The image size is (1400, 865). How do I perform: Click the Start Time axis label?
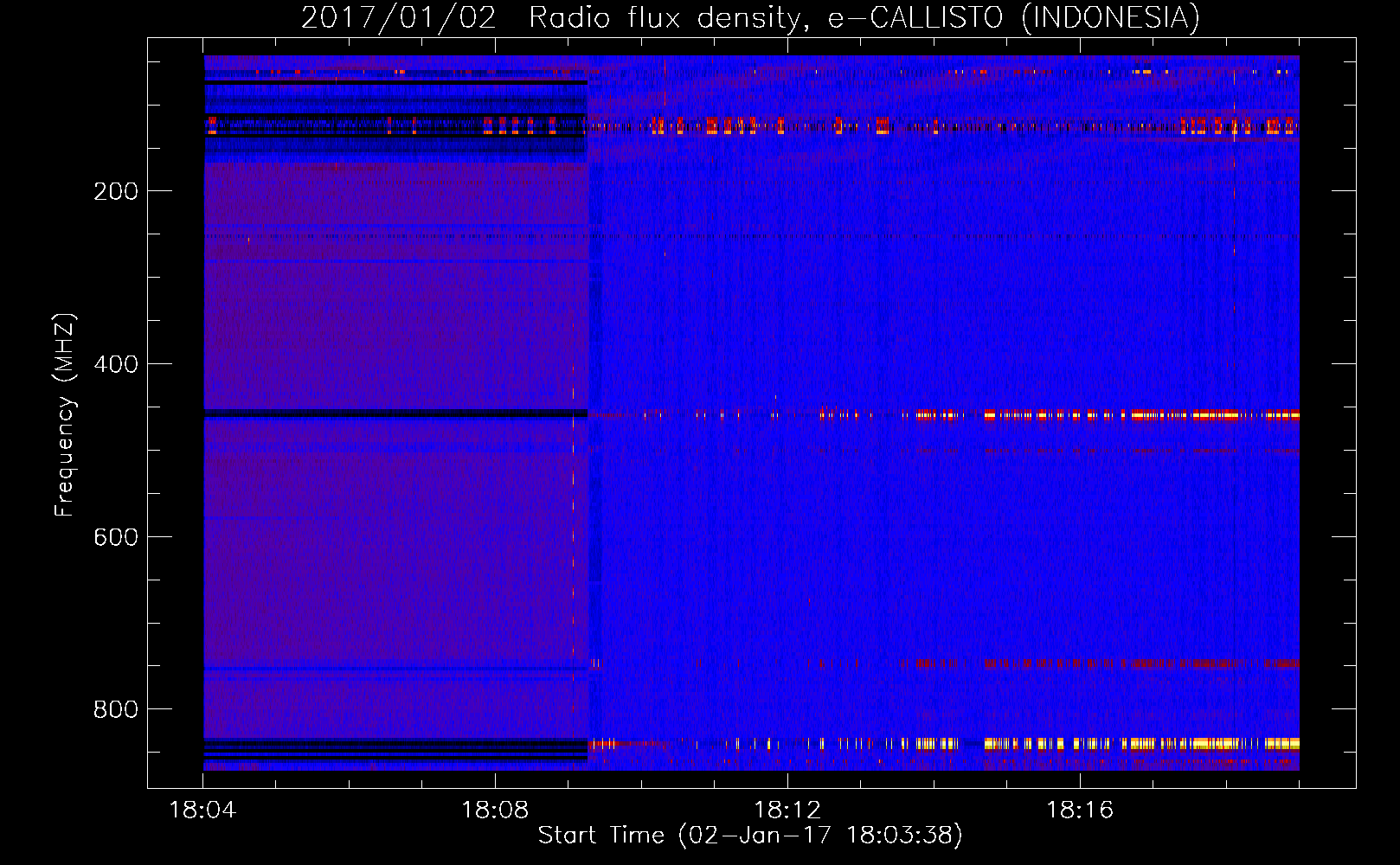point(750,836)
